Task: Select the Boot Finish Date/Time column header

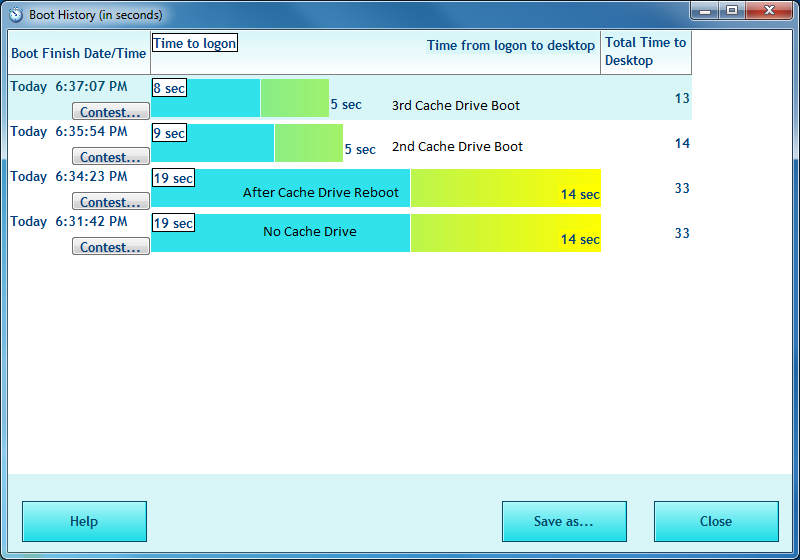Action: click(78, 53)
